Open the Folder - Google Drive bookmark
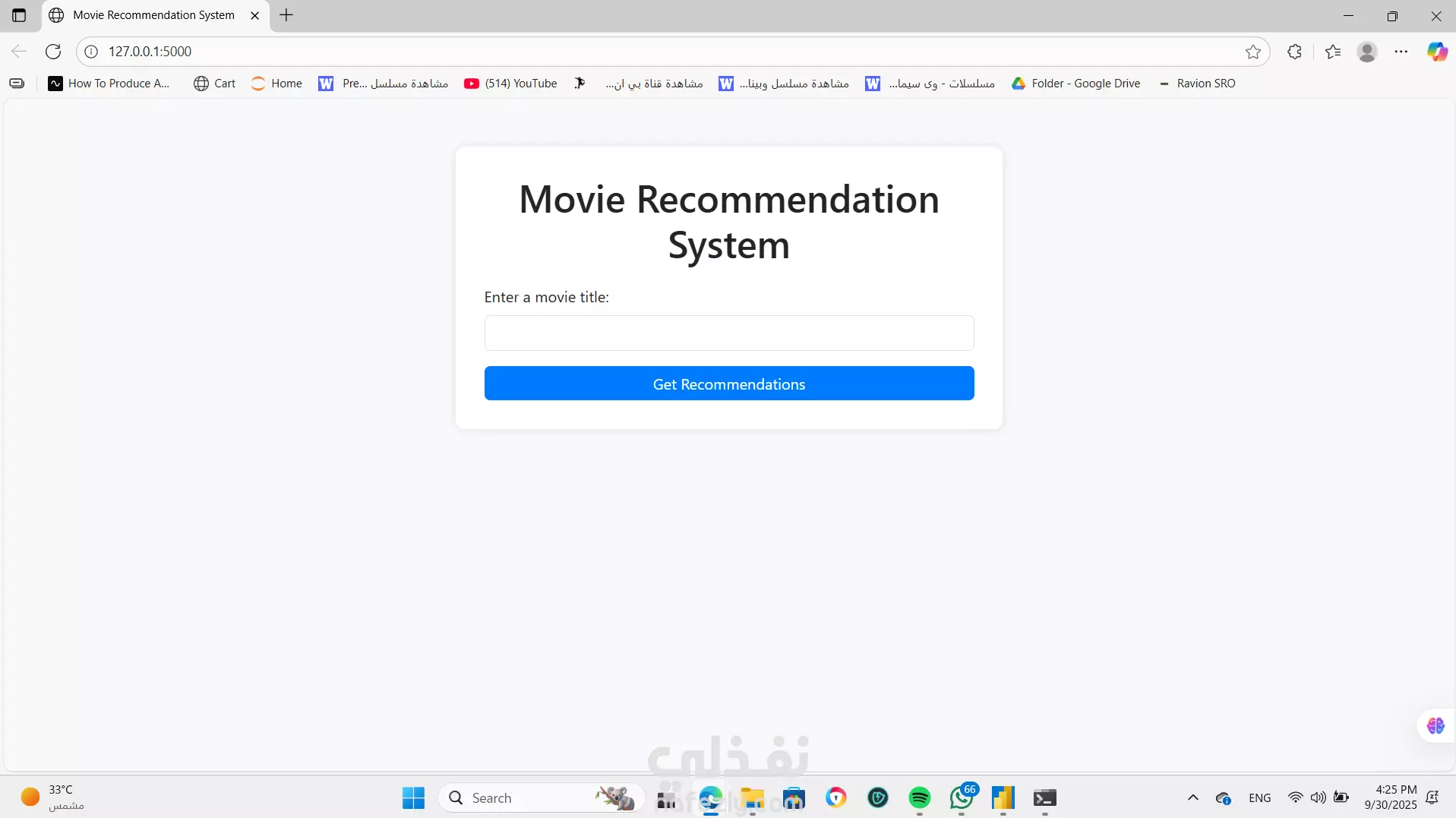Screen dimensions: 1456x818 point(1076,84)
